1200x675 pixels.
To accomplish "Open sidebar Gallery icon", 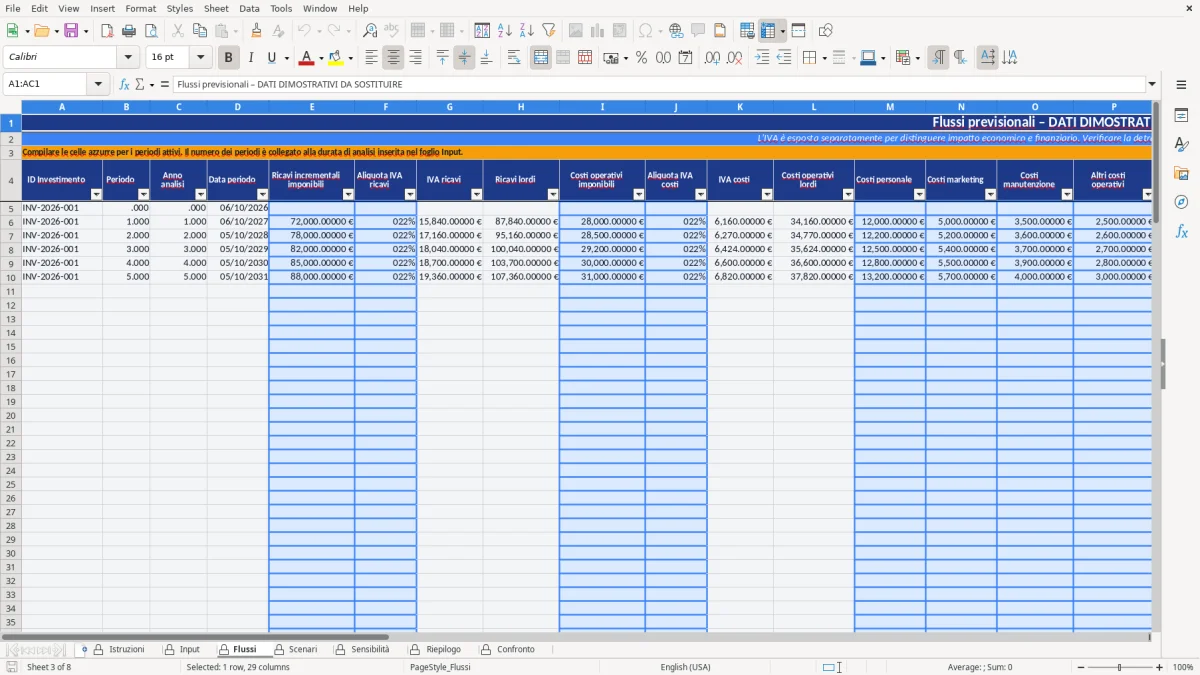I will [1181, 173].
